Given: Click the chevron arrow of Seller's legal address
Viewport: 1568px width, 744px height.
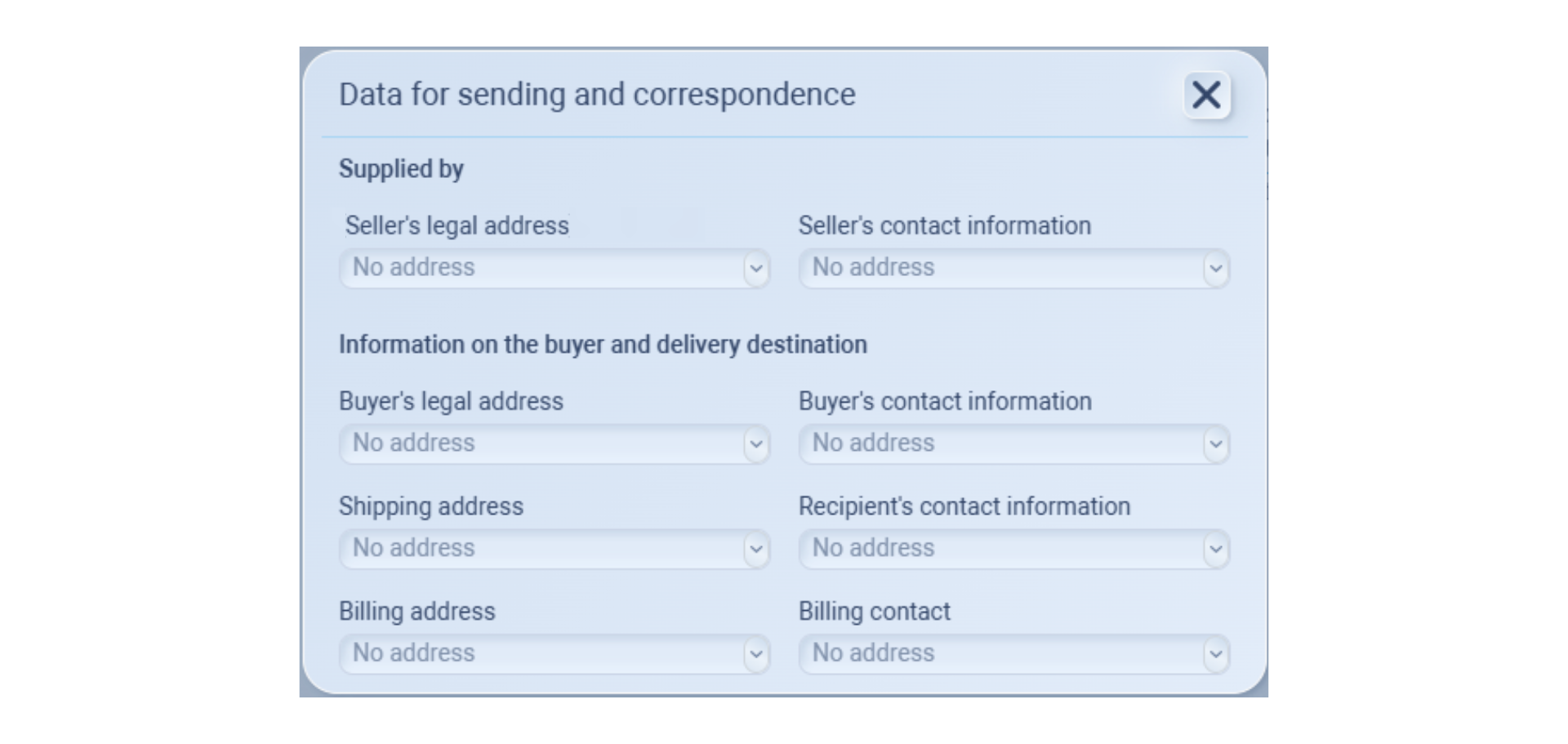Looking at the screenshot, I should pos(756,269).
